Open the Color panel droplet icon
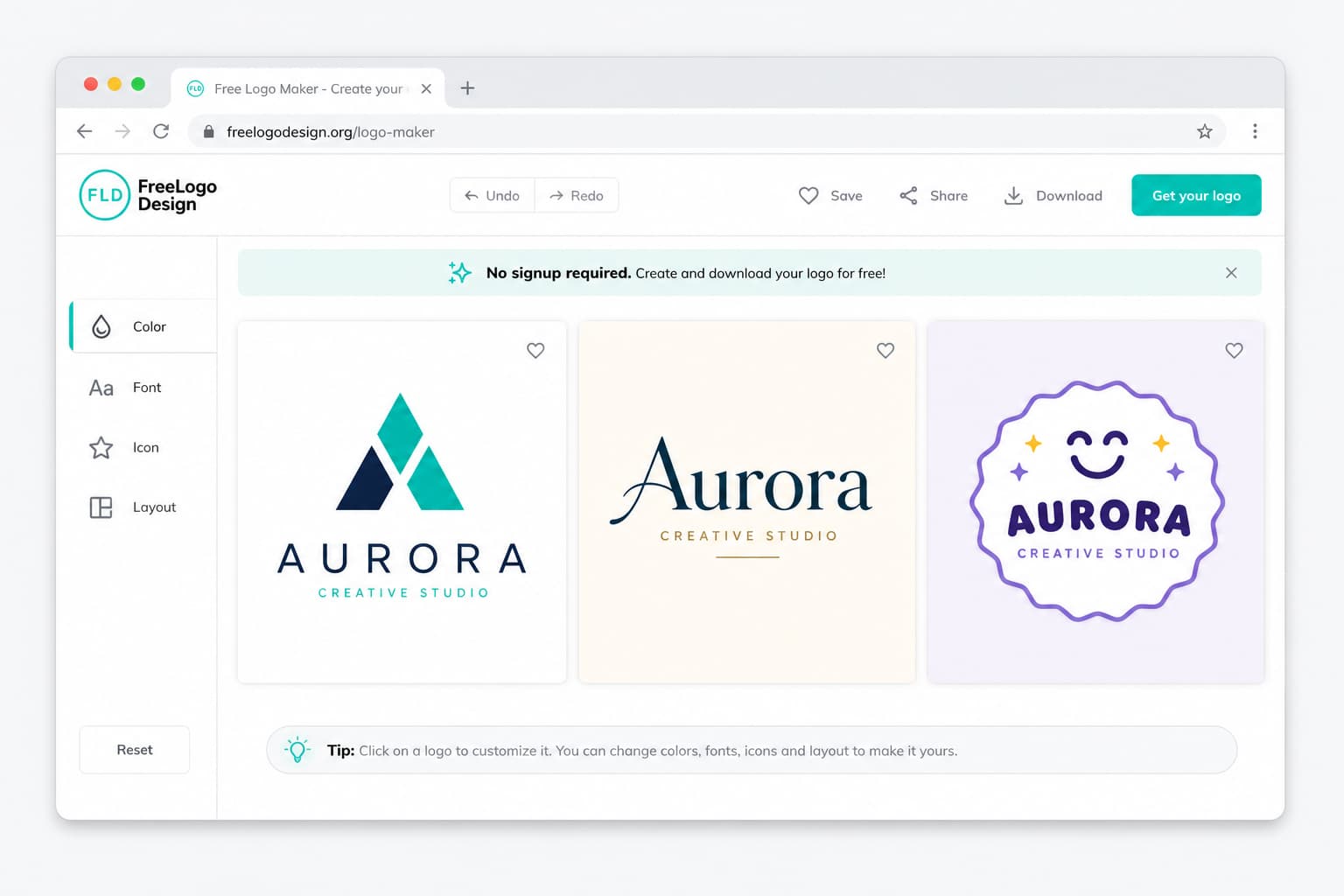The image size is (1344, 896). (101, 326)
